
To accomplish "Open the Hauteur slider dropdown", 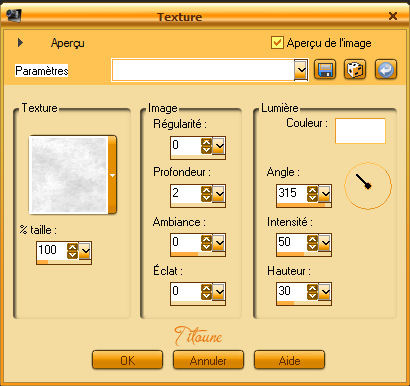I will tap(325, 292).
